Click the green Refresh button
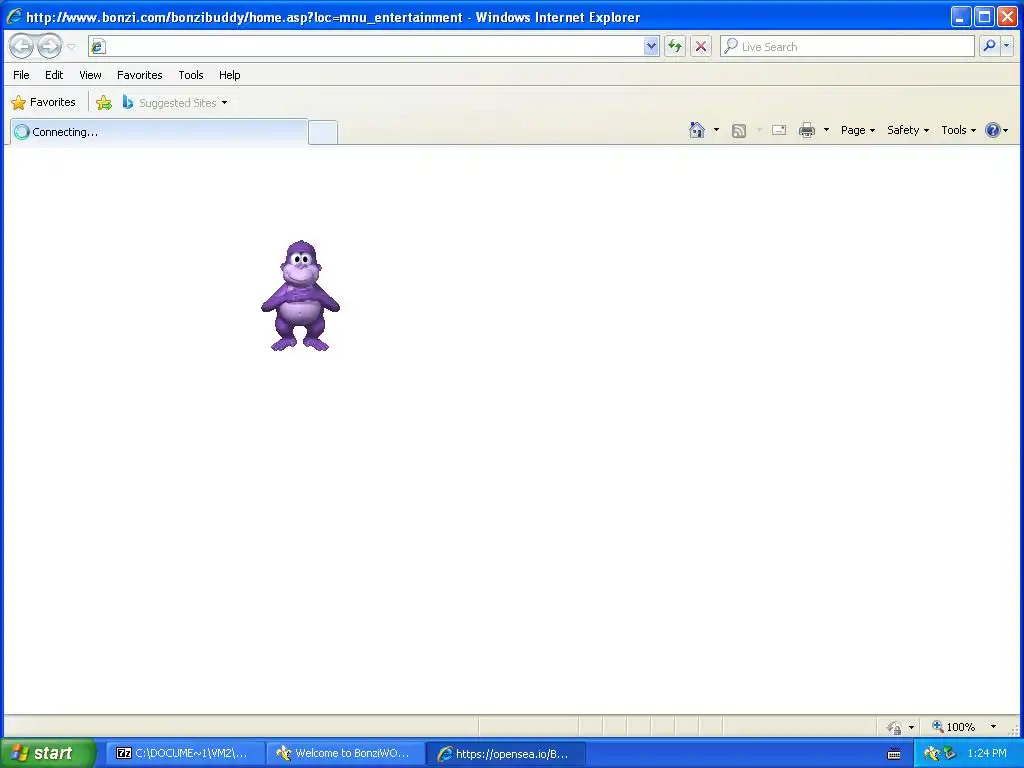 (x=675, y=46)
